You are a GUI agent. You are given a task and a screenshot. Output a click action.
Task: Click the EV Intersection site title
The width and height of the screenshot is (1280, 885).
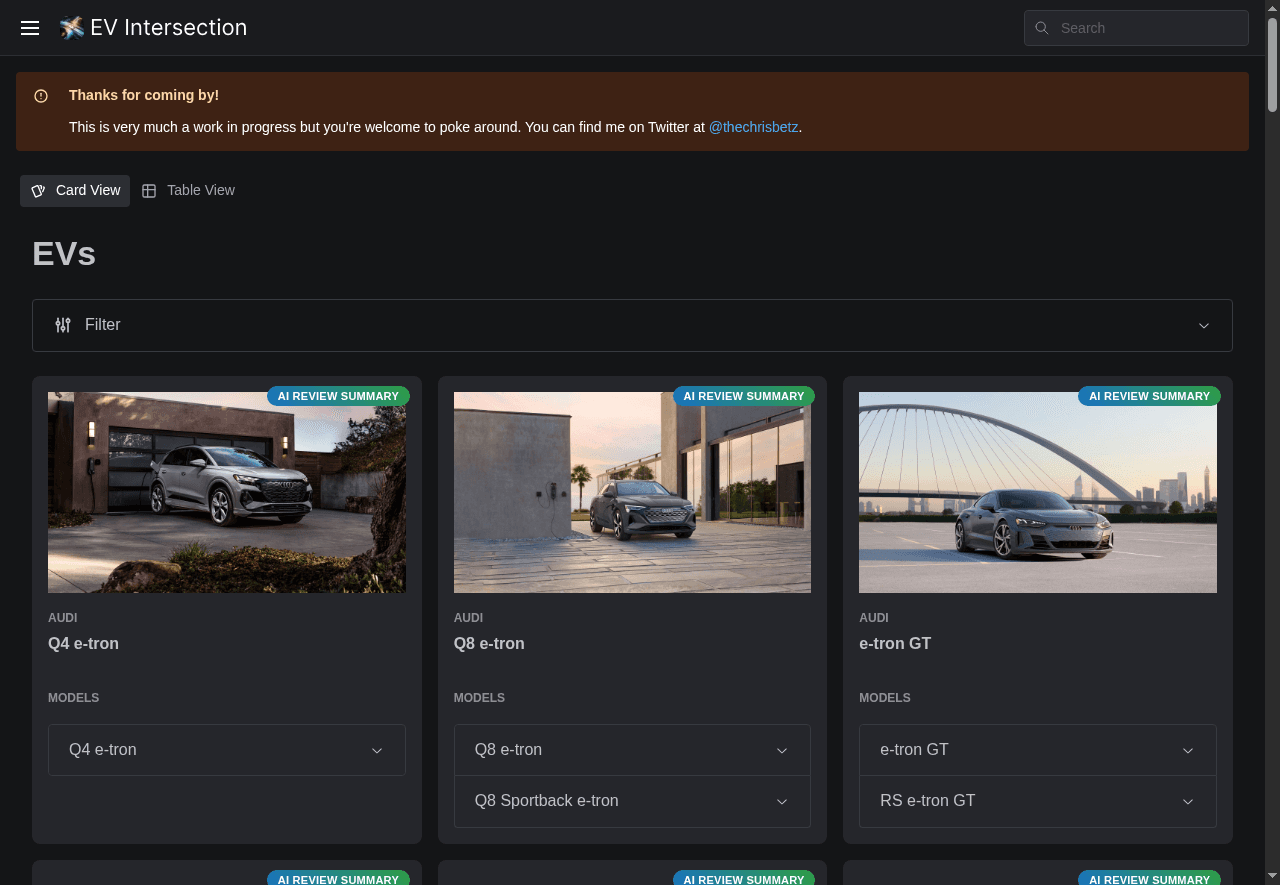pyautogui.click(x=168, y=28)
